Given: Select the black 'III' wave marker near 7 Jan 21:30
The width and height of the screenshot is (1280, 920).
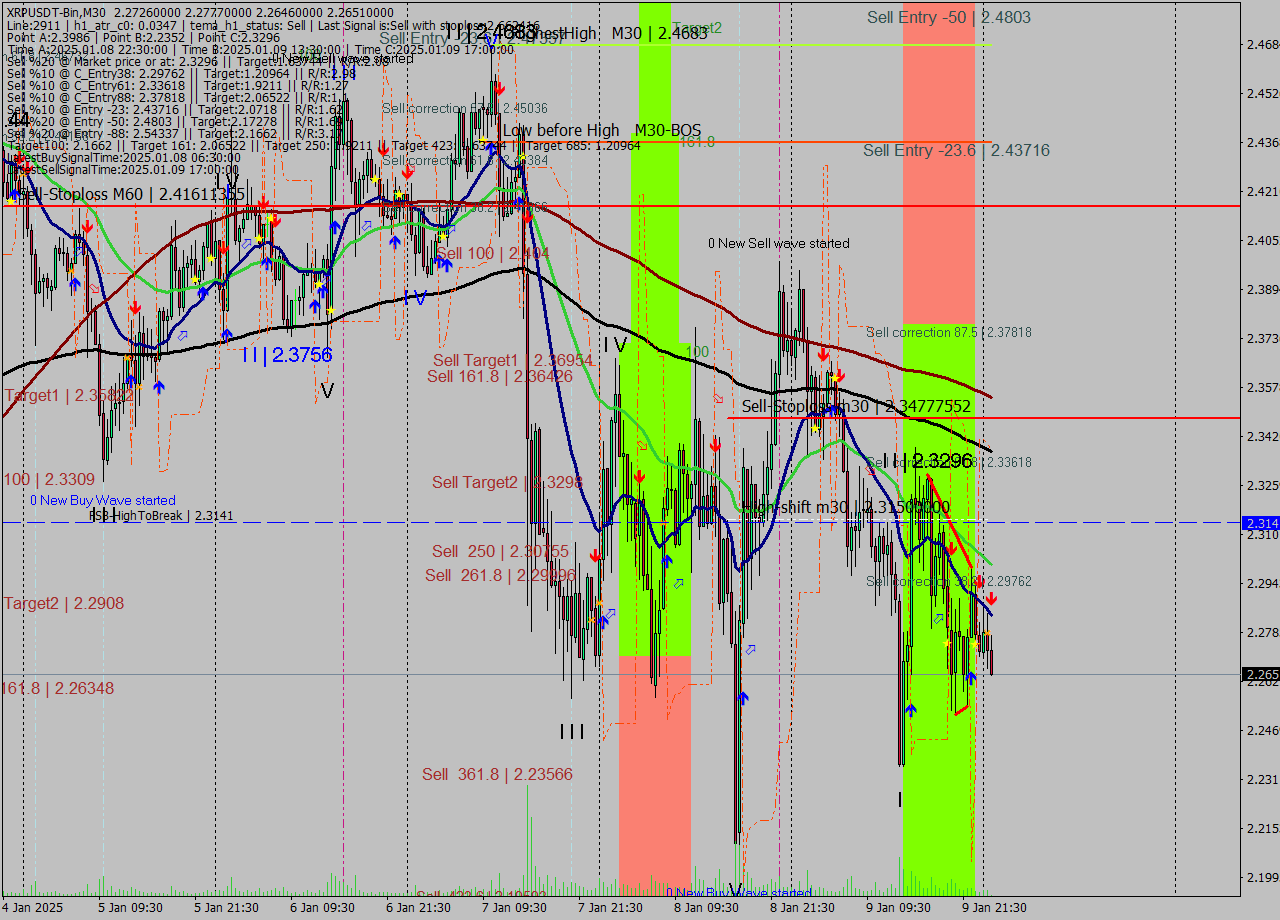Looking at the screenshot, I should pos(572,732).
